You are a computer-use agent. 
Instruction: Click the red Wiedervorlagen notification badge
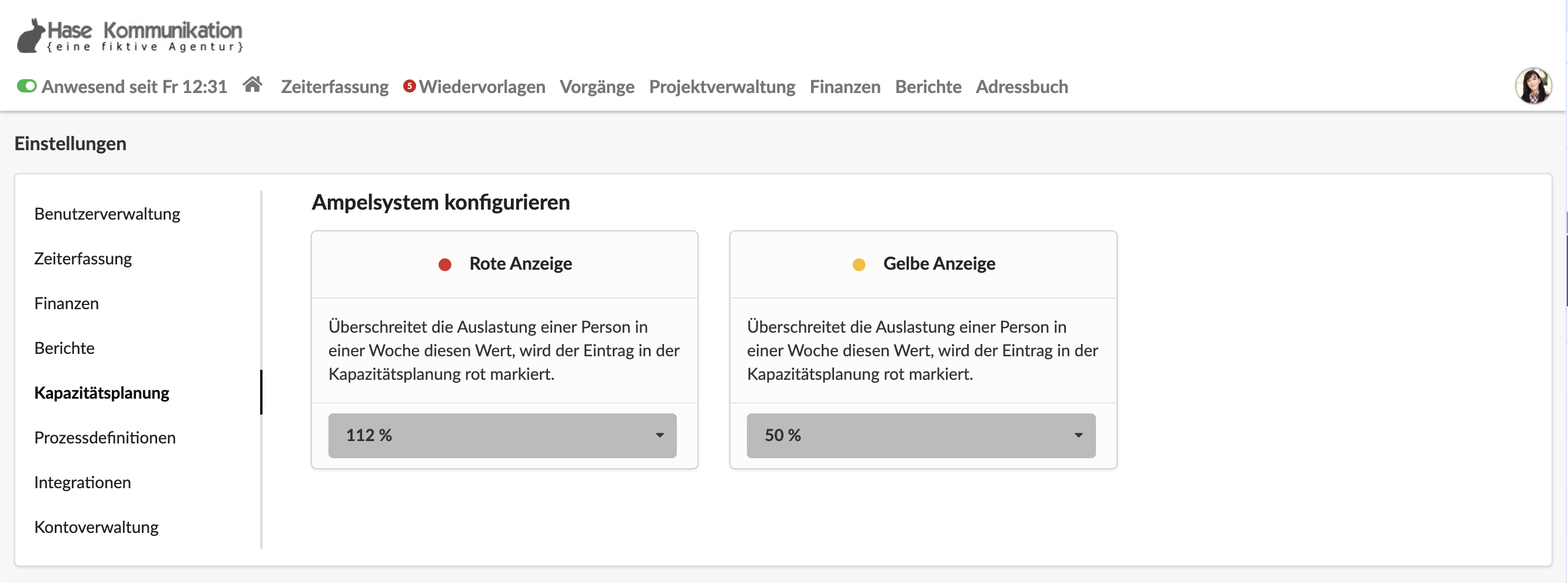point(409,86)
